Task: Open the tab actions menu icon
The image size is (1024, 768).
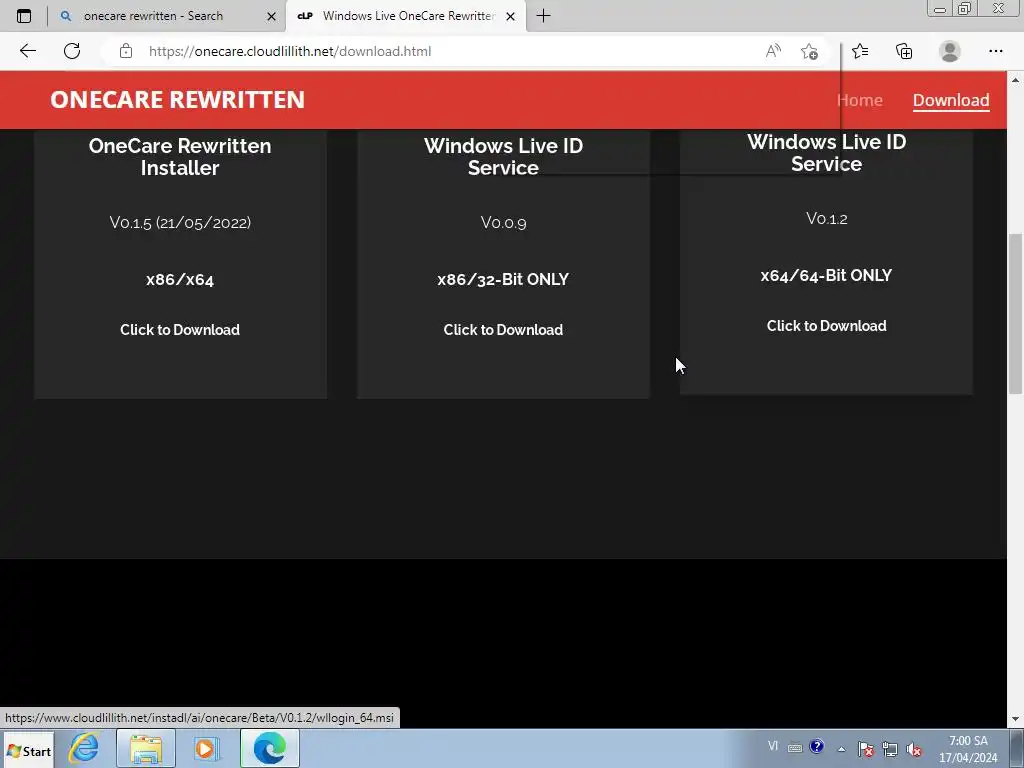Action: coord(24,16)
